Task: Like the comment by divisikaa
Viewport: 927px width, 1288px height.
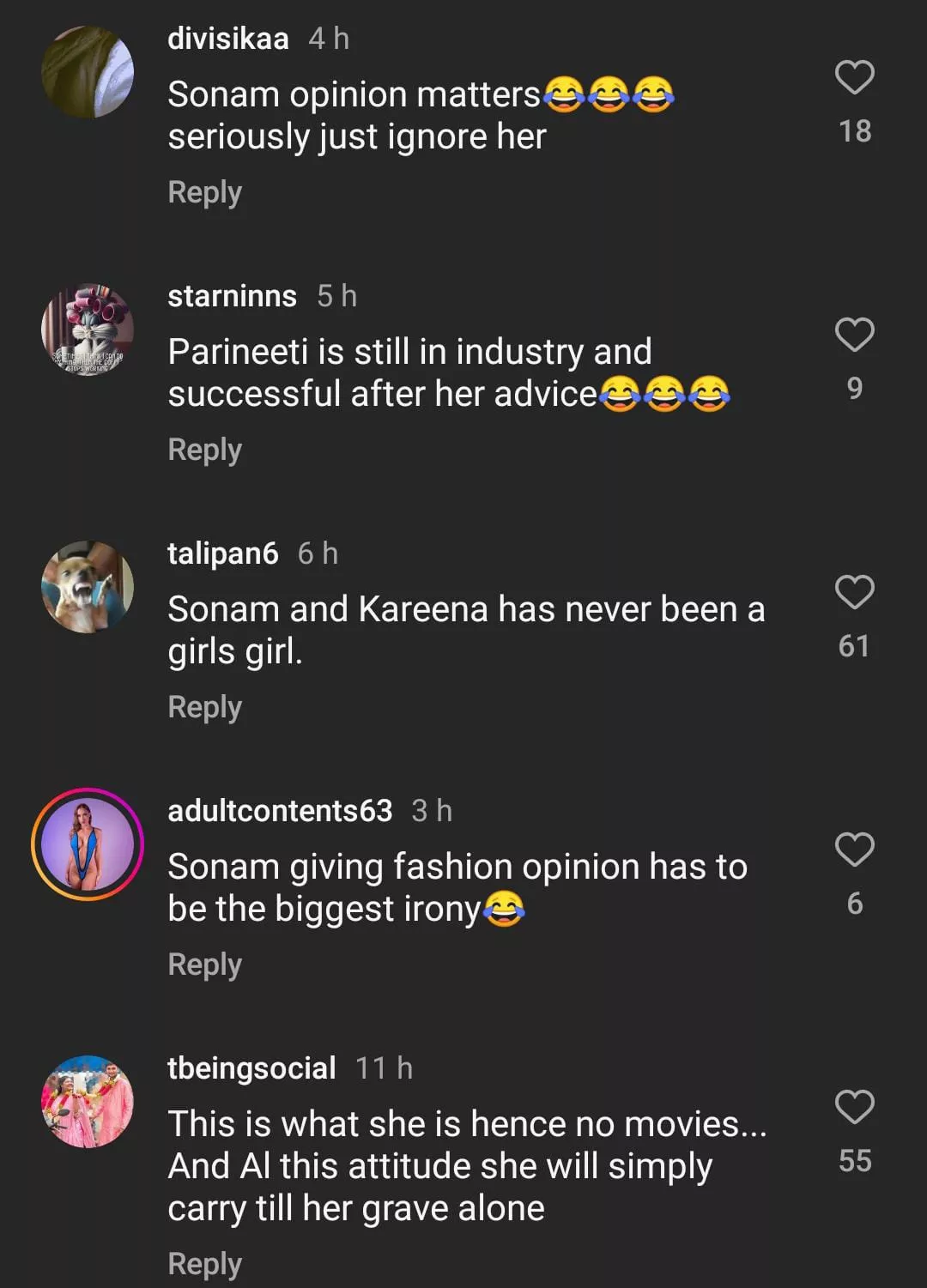Action: click(854, 78)
